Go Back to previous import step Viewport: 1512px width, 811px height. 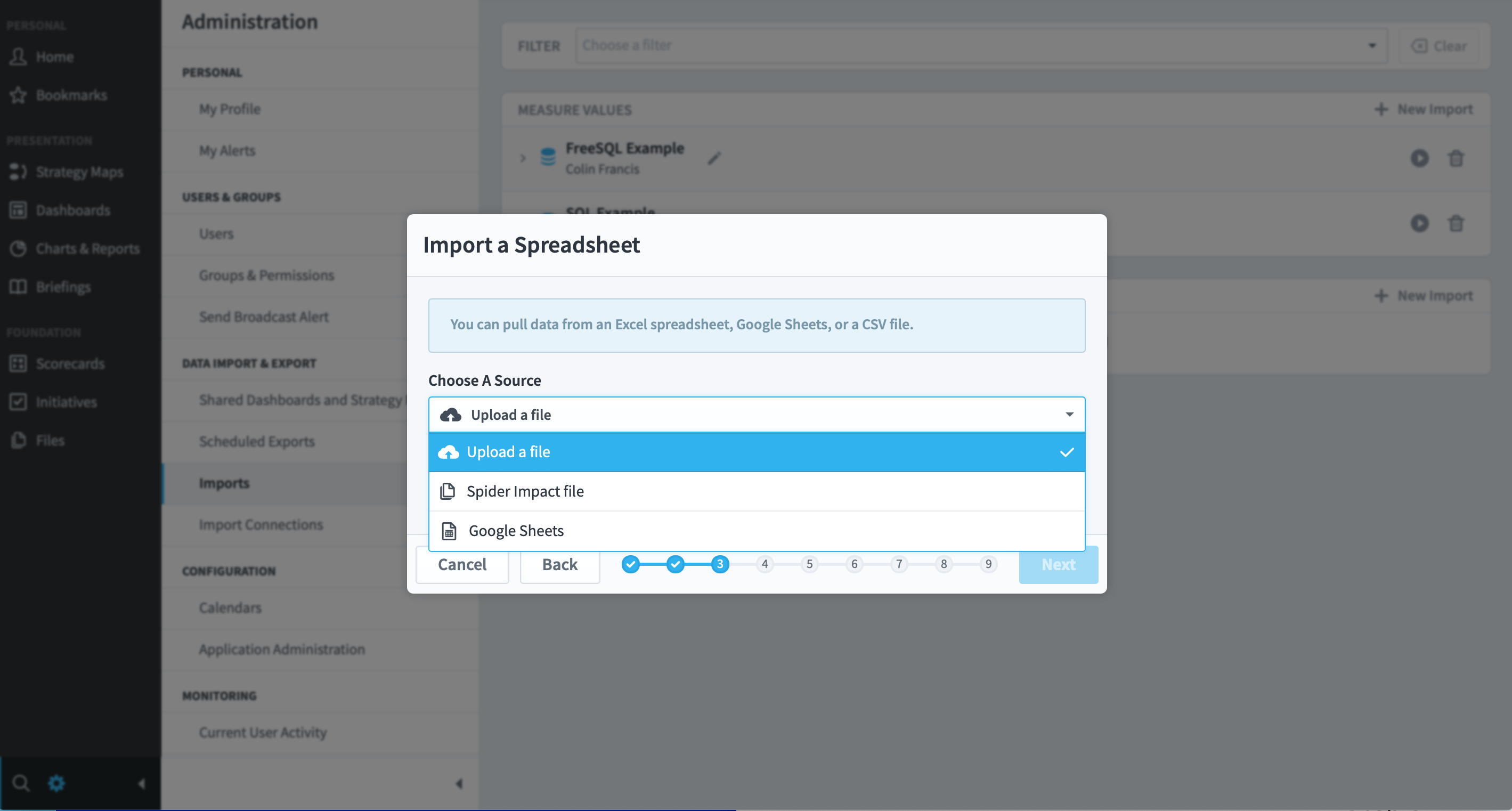(559, 564)
